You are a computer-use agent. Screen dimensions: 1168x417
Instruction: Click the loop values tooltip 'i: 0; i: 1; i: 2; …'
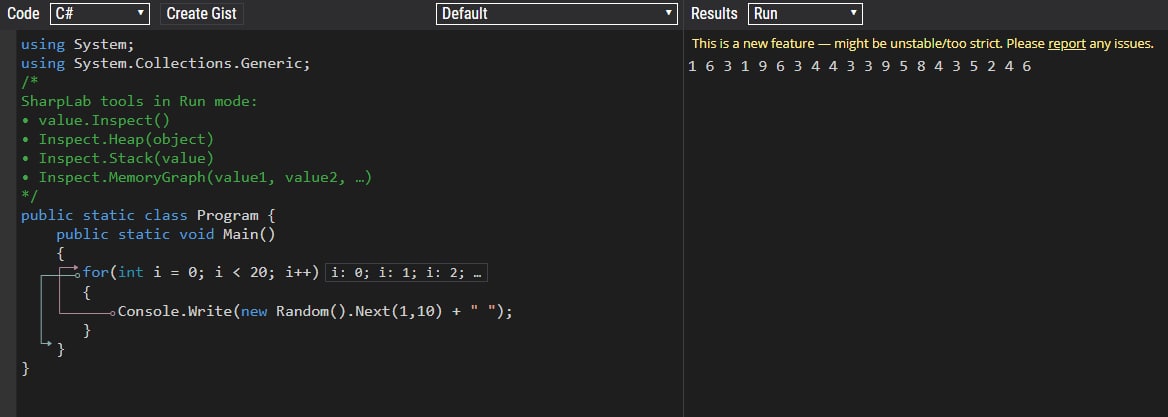[406, 273]
